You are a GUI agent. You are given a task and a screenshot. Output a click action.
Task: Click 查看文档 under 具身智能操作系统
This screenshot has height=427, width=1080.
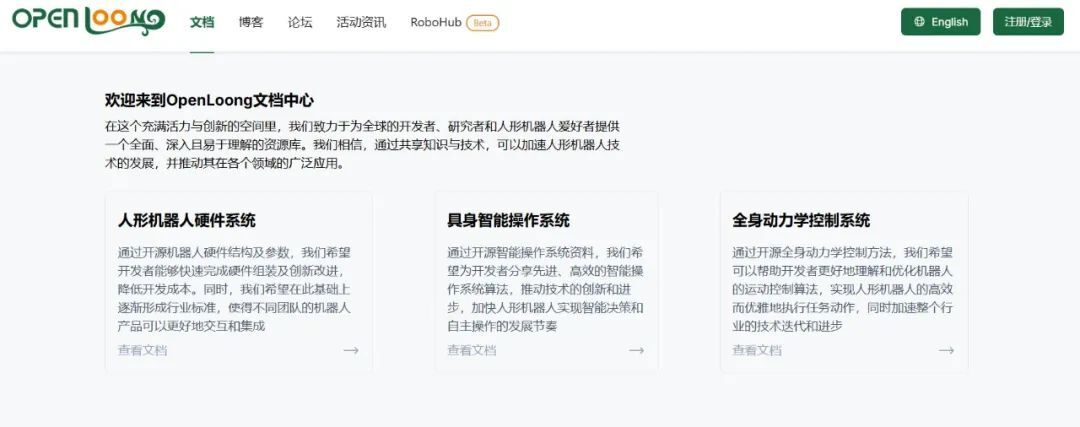click(x=472, y=350)
